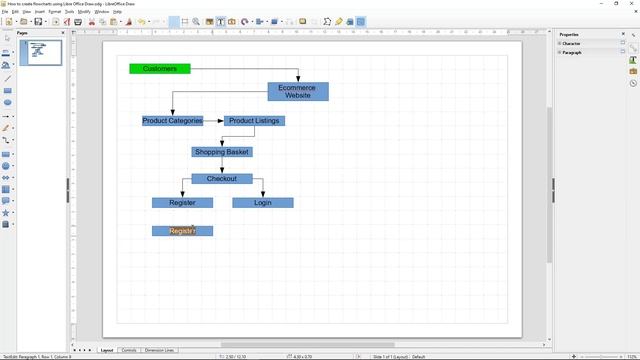Viewport: 640px width, 360px height.
Task: Click the Fill Color bucket tool
Action: 6,65
